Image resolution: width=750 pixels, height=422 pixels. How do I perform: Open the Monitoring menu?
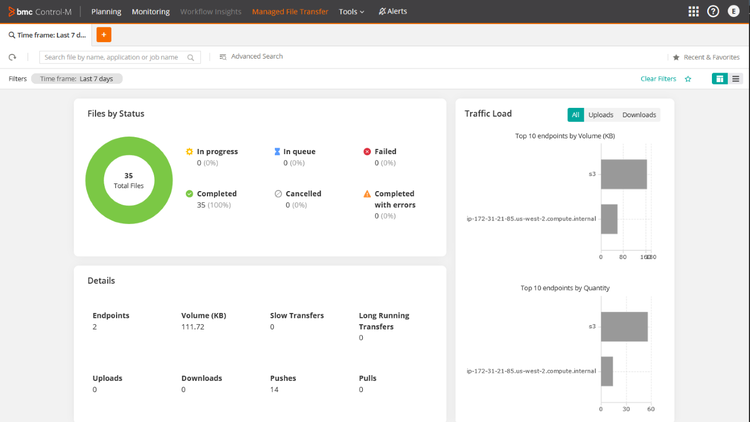[x=151, y=11]
